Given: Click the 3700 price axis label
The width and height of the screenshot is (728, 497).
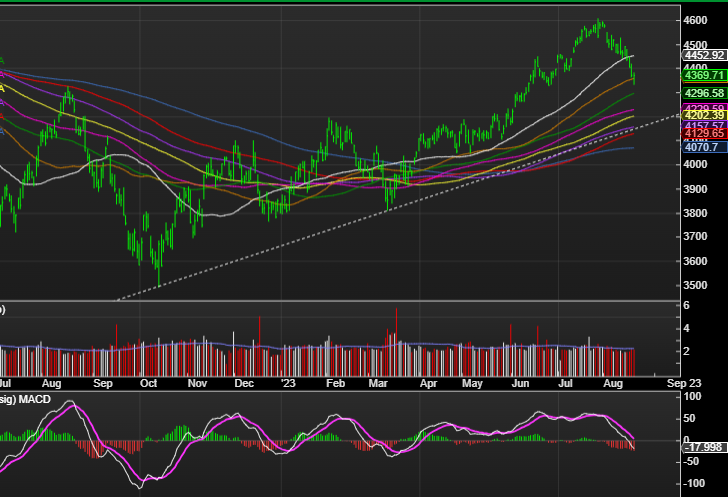Looking at the screenshot, I should [695, 236].
